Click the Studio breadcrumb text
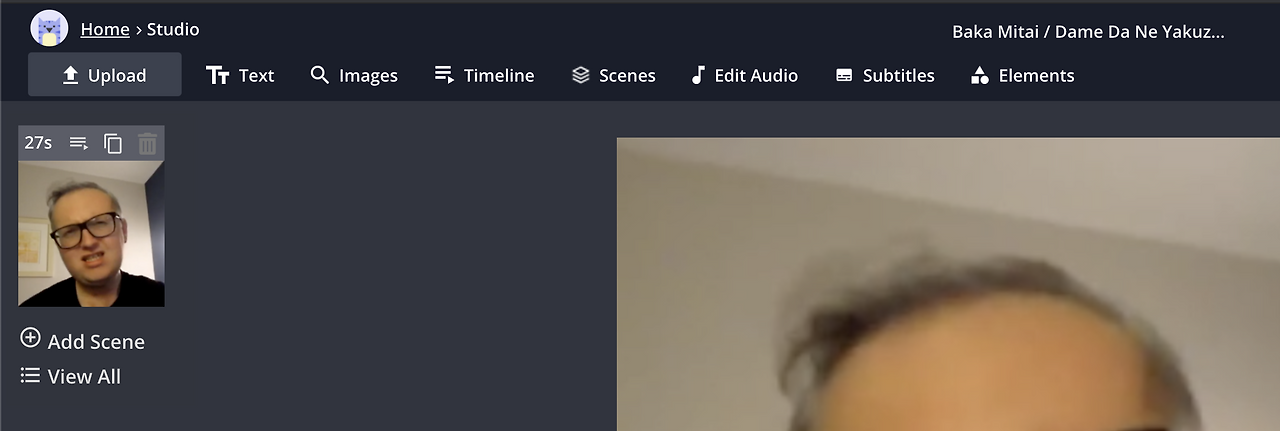The height and width of the screenshot is (431, 1280). [x=173, y=29]
